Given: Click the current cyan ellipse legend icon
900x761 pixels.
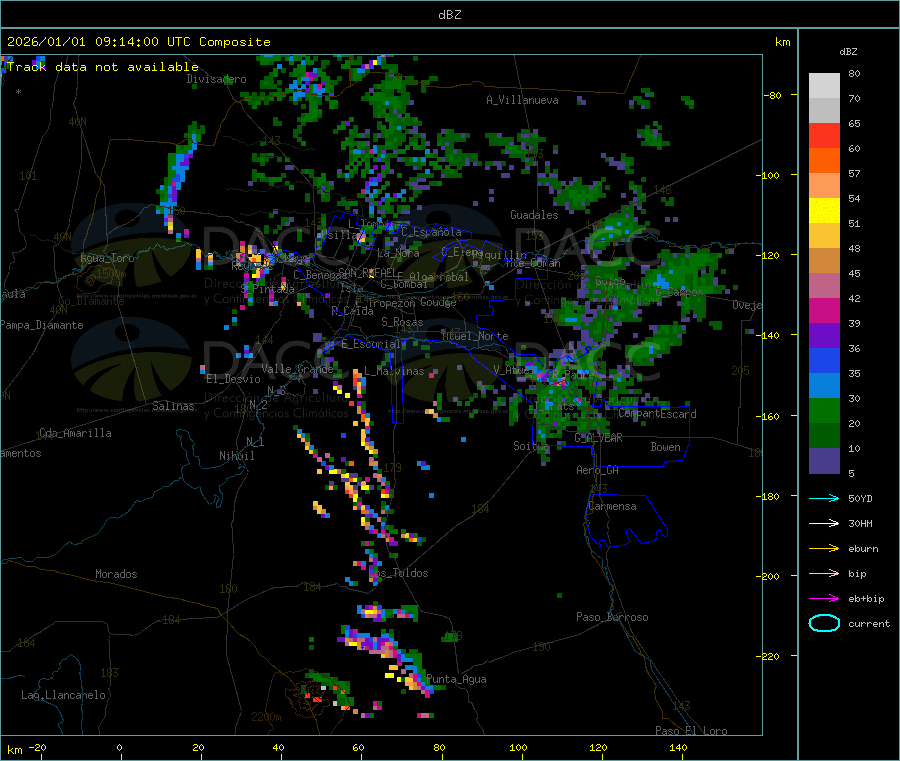Looking at the screenshot, I should (x=824, y=623).
